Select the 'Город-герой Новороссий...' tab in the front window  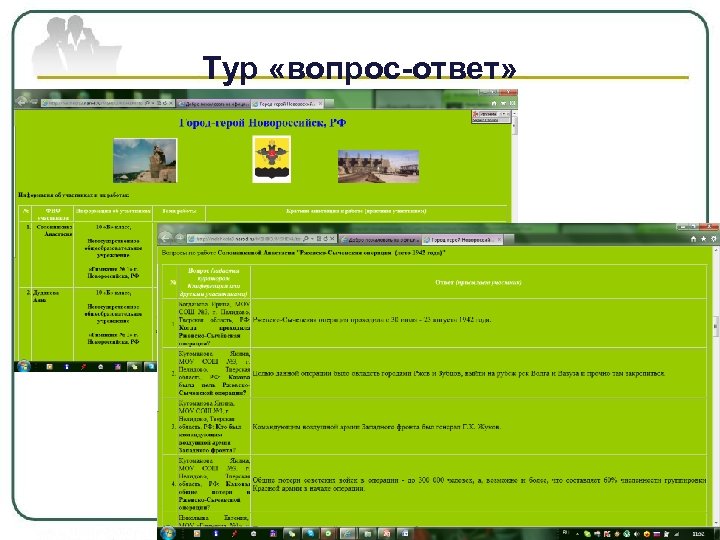tap(461, 239)
